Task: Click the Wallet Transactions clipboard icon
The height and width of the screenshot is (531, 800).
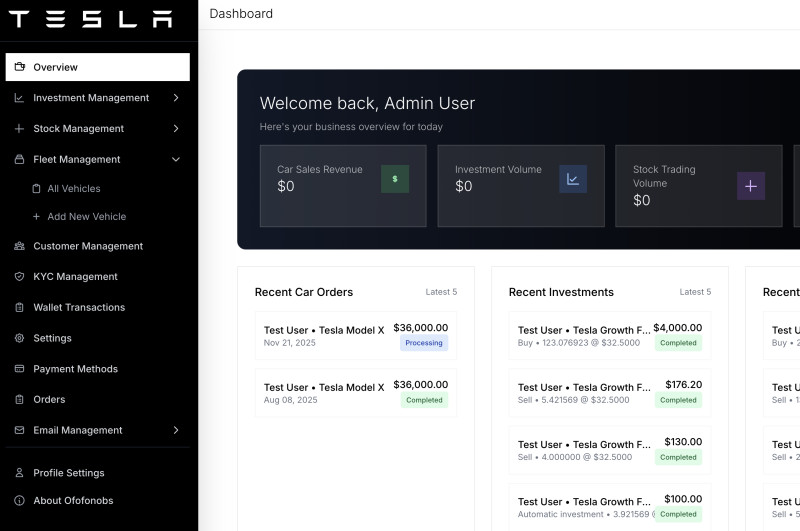Action: pos(20,308)
